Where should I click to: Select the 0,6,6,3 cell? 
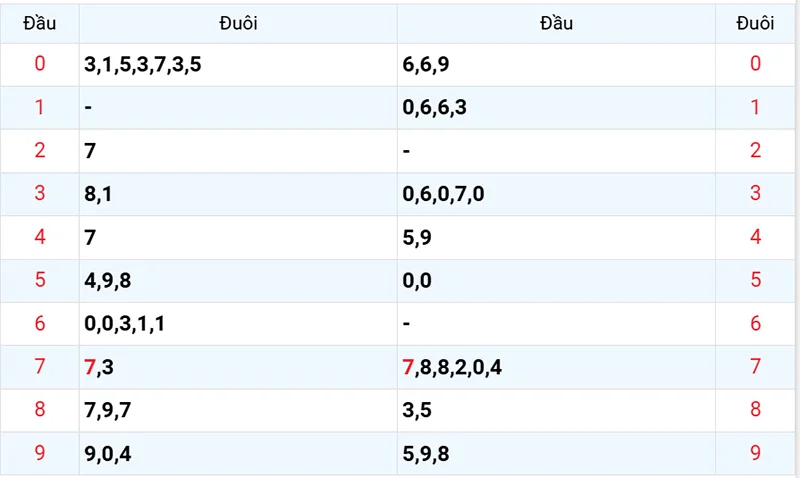(x=434, y=108)
